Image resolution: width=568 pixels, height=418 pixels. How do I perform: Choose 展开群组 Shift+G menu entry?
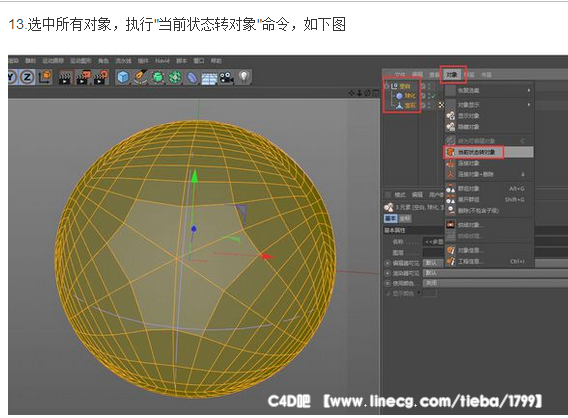(x=489, y=200)
